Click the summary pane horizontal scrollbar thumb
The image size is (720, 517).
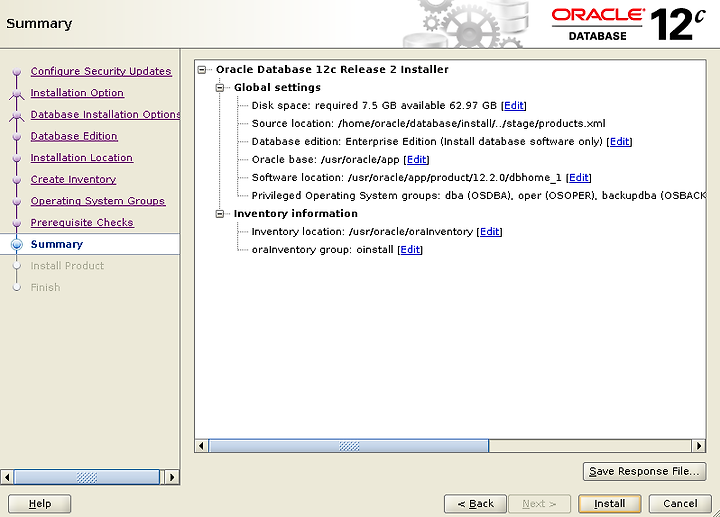tap(349, 446)
